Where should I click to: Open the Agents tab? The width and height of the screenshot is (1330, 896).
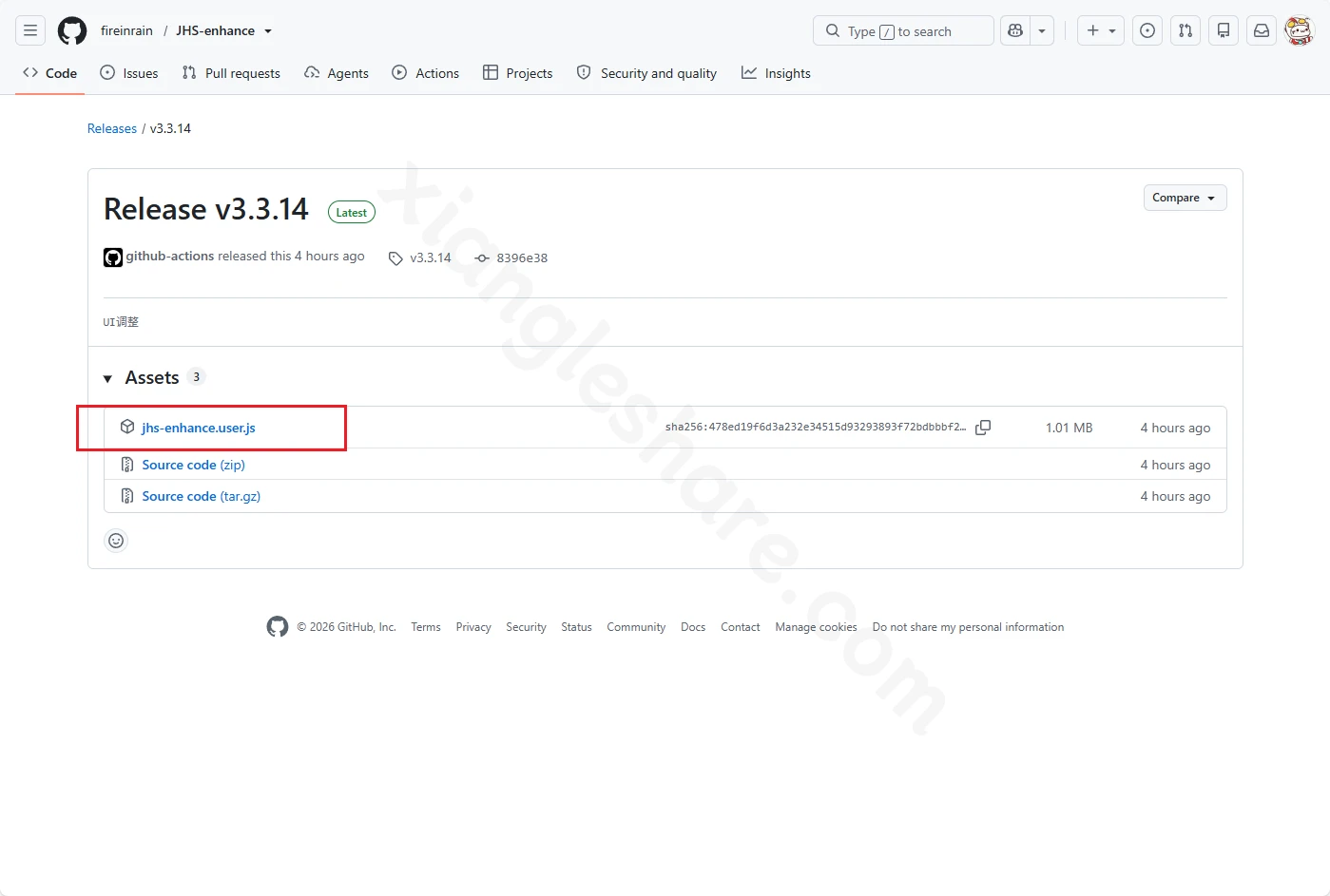point(337,73)
